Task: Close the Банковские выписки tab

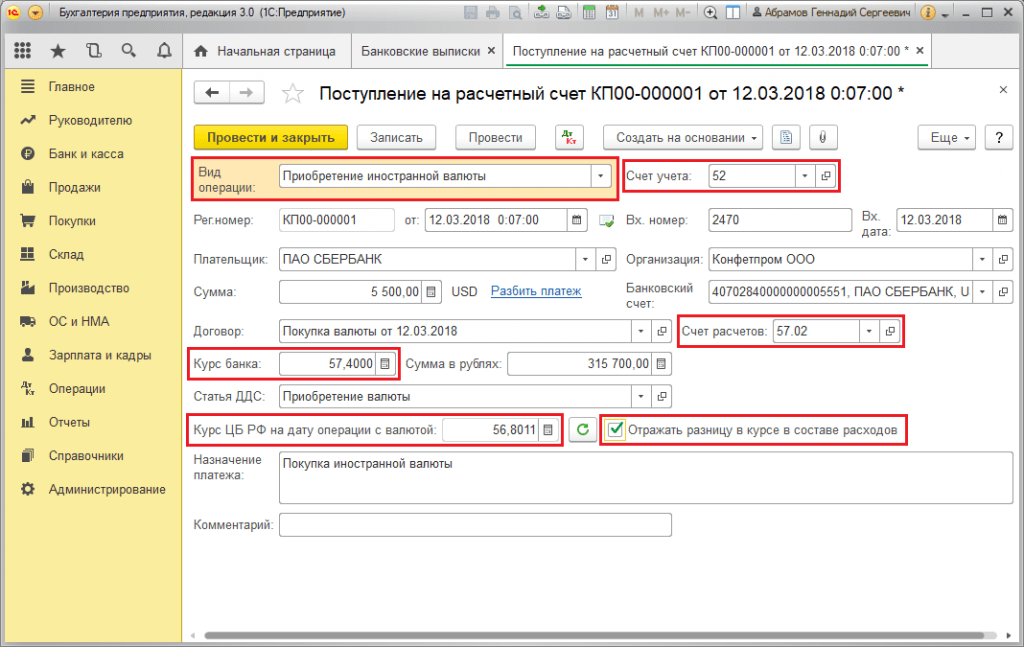Action: pos(491,50)
